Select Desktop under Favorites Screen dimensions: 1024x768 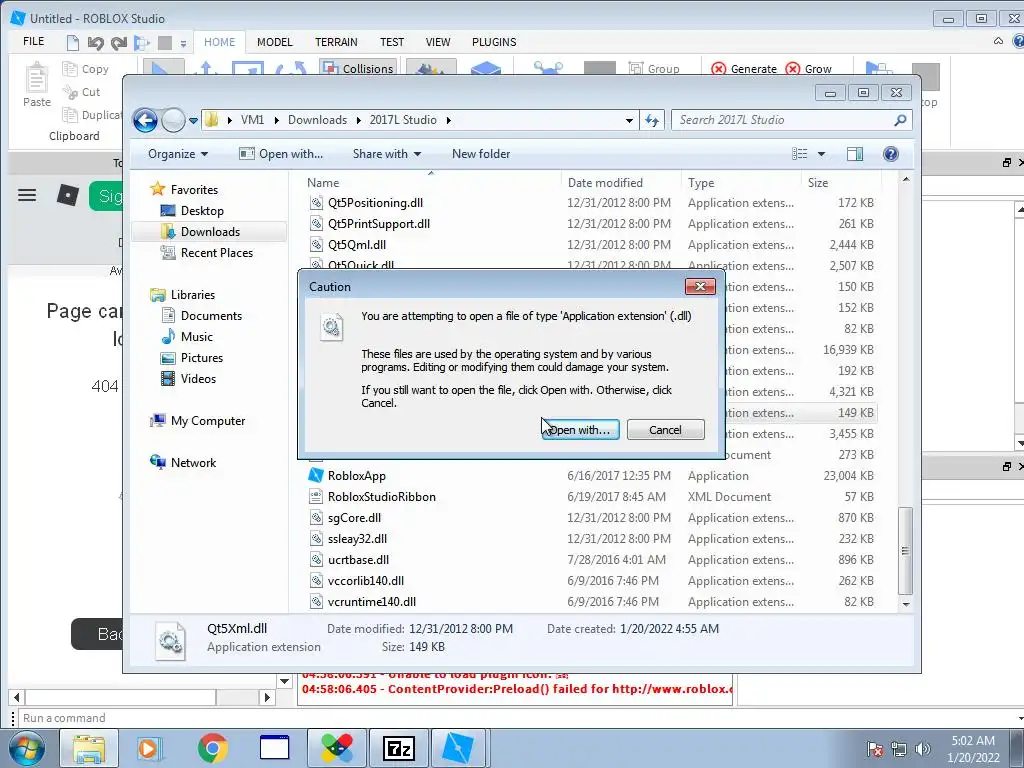(x=202, y=210)
